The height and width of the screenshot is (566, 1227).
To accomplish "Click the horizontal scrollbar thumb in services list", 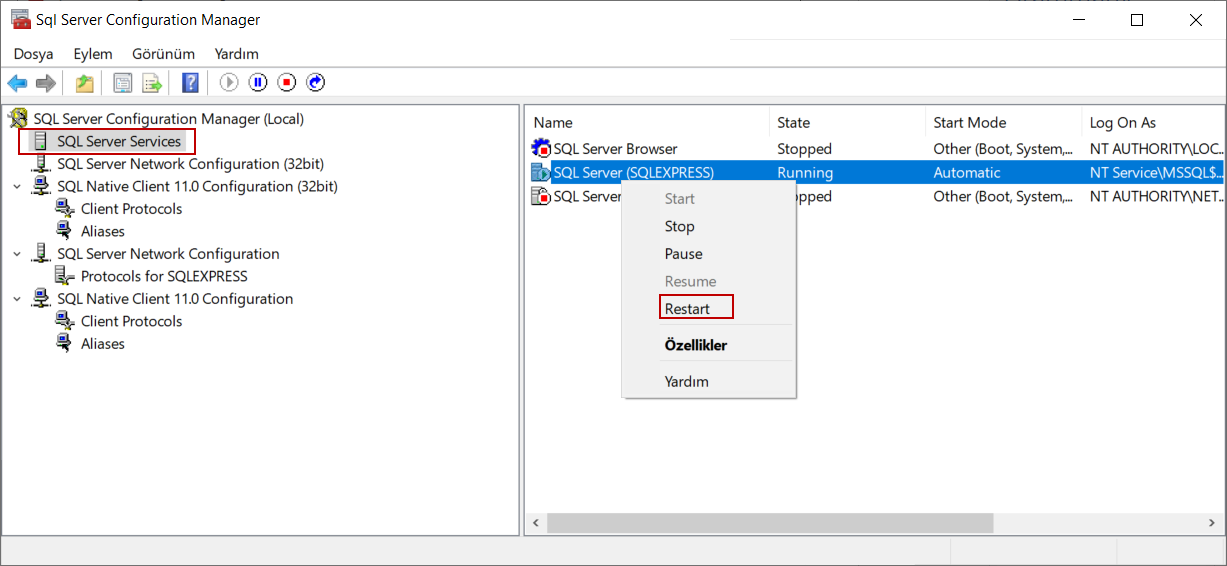I will tap(770, 523).
